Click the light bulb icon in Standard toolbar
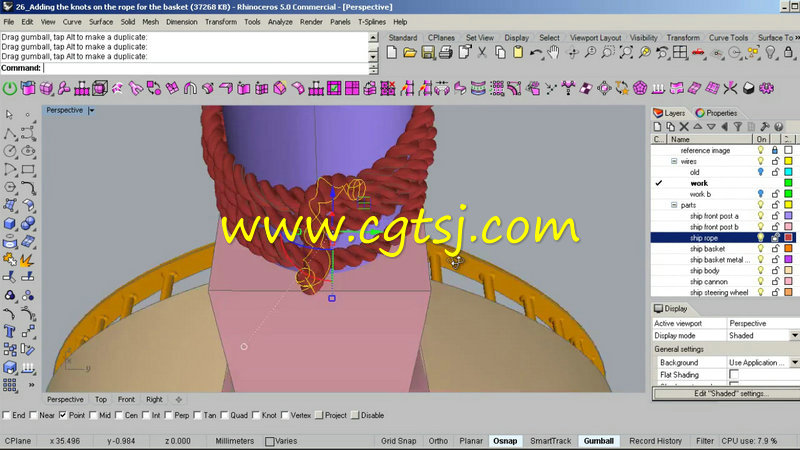Viewport: 800px width, 450px height. (771, 53)
